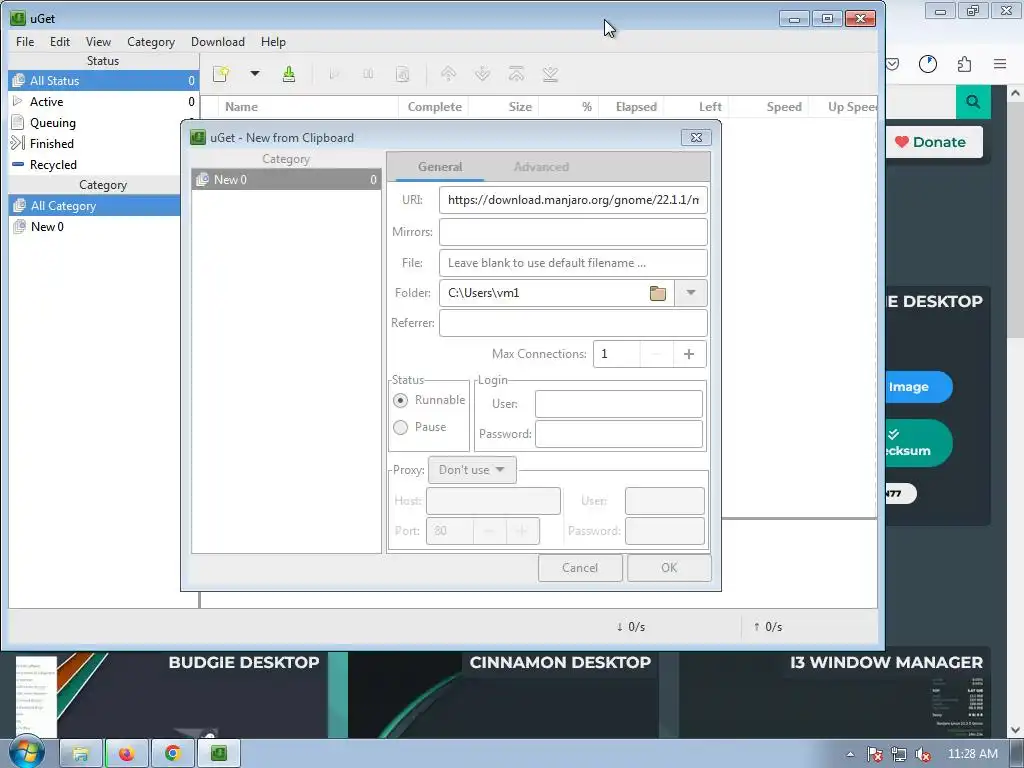Select the Recycled status filter

coord(95,165)
